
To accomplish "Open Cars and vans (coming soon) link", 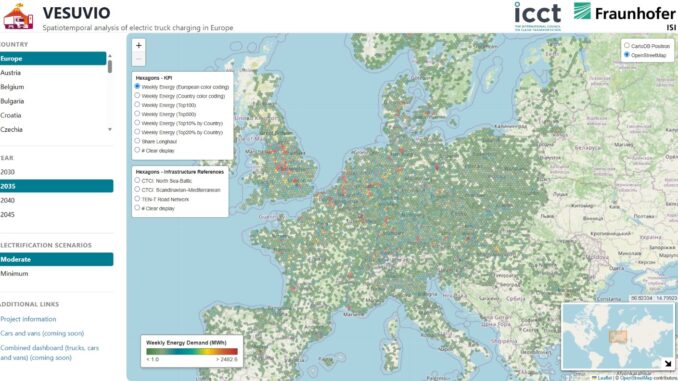I will (x=42, y=333).
